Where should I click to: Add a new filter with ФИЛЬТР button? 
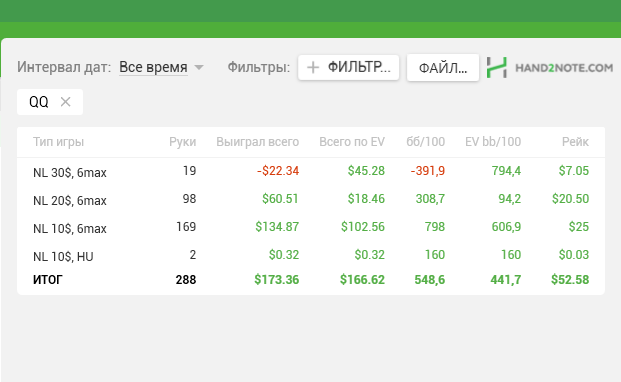coord(349,67)
